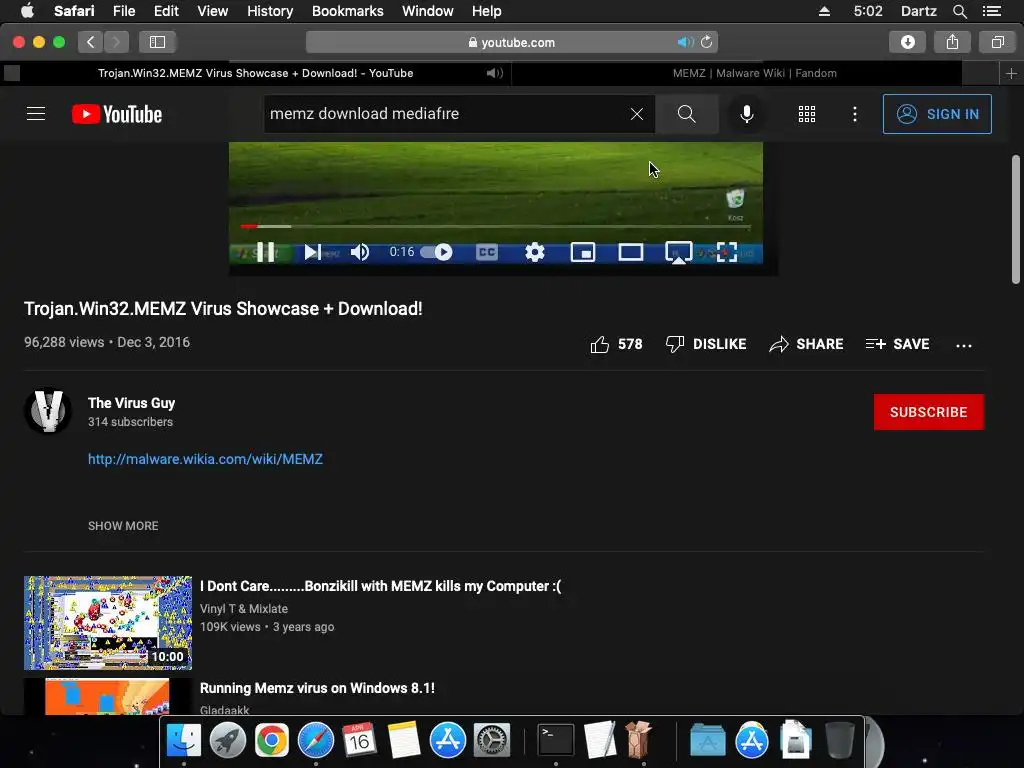
Task: Open Spotlight search in menu bar
Action: click(x=959, y=11)
